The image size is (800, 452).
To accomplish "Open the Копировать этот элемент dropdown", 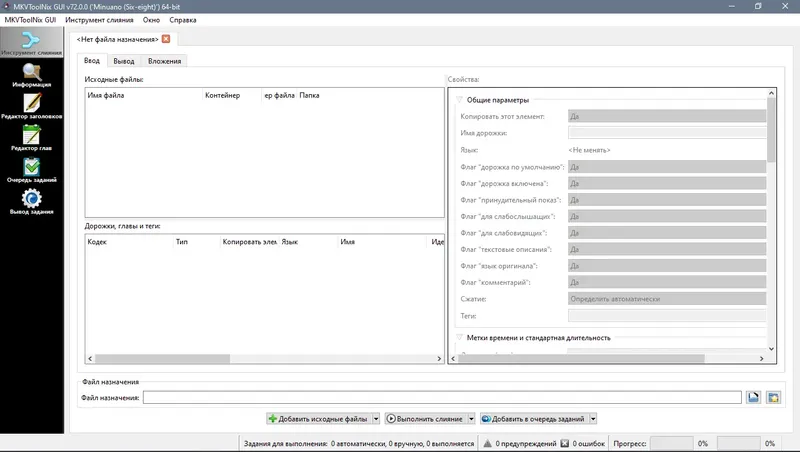I will [x=667, y=116].
